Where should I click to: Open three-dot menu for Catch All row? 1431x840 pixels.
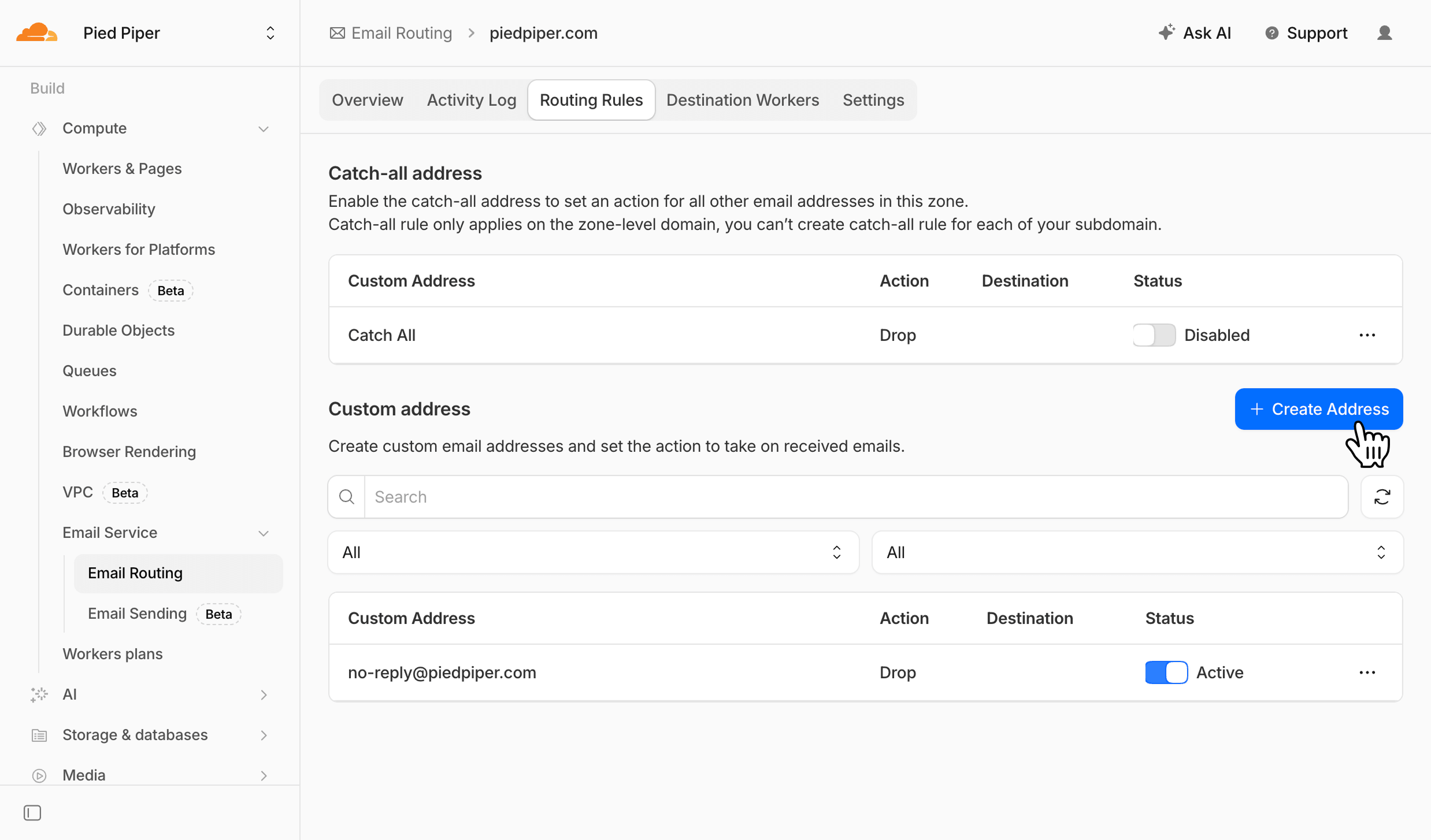coord(1367,335)
